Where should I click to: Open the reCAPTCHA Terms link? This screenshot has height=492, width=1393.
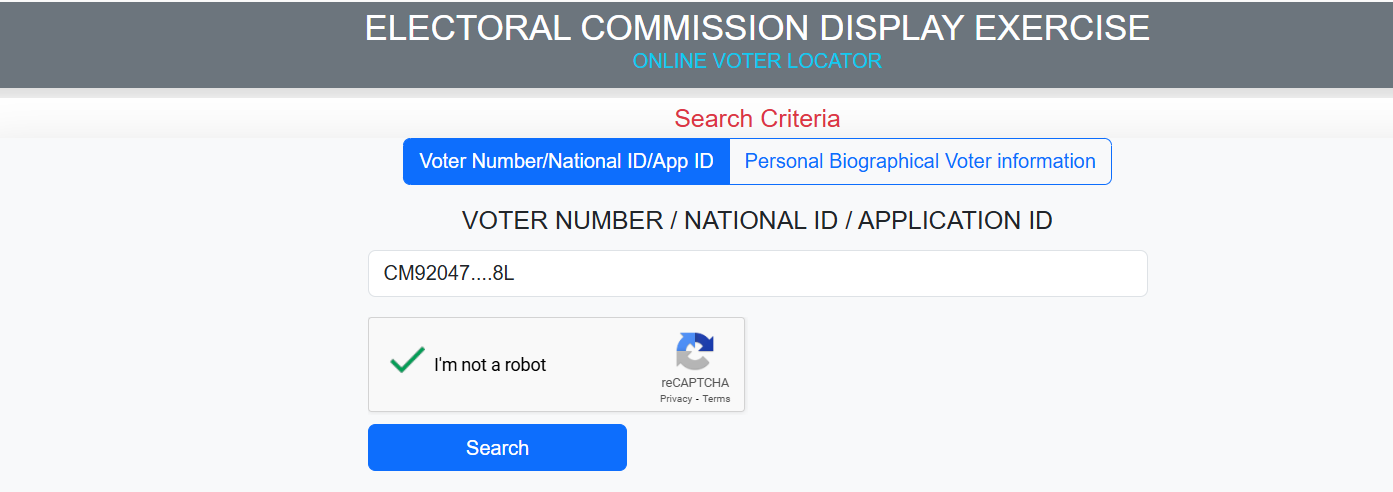(x=716, y=399)
